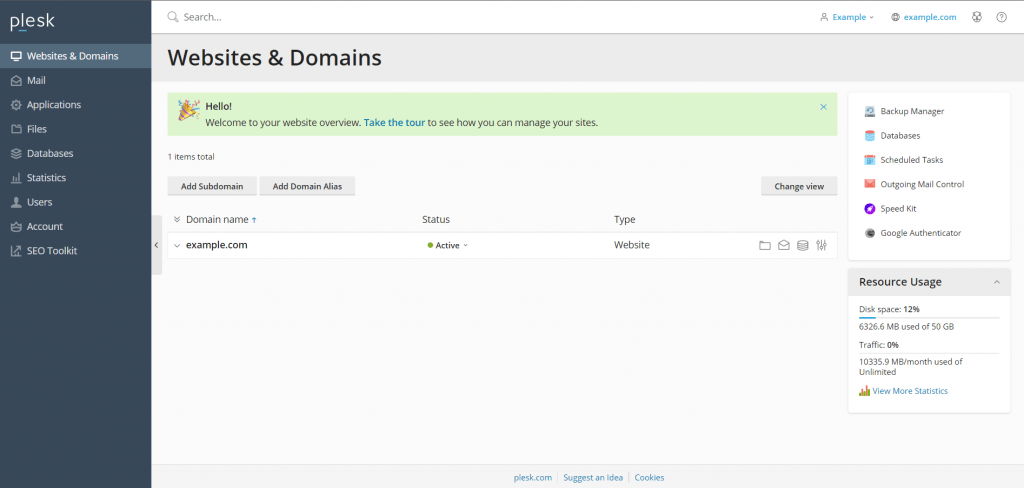Open example.com domain name in list
This screenshot has width=1024, height=488.
pos(217,245)
